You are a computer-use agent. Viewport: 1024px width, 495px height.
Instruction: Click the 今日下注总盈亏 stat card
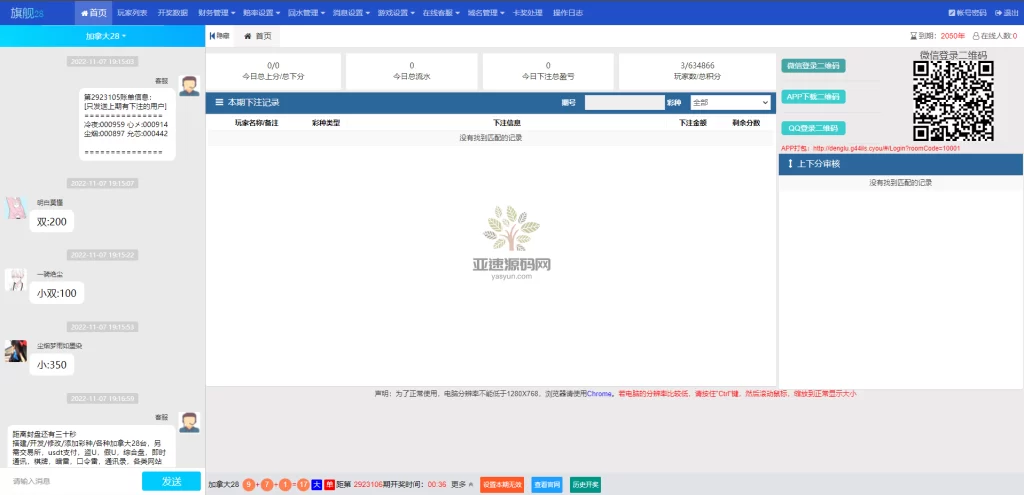548,71
